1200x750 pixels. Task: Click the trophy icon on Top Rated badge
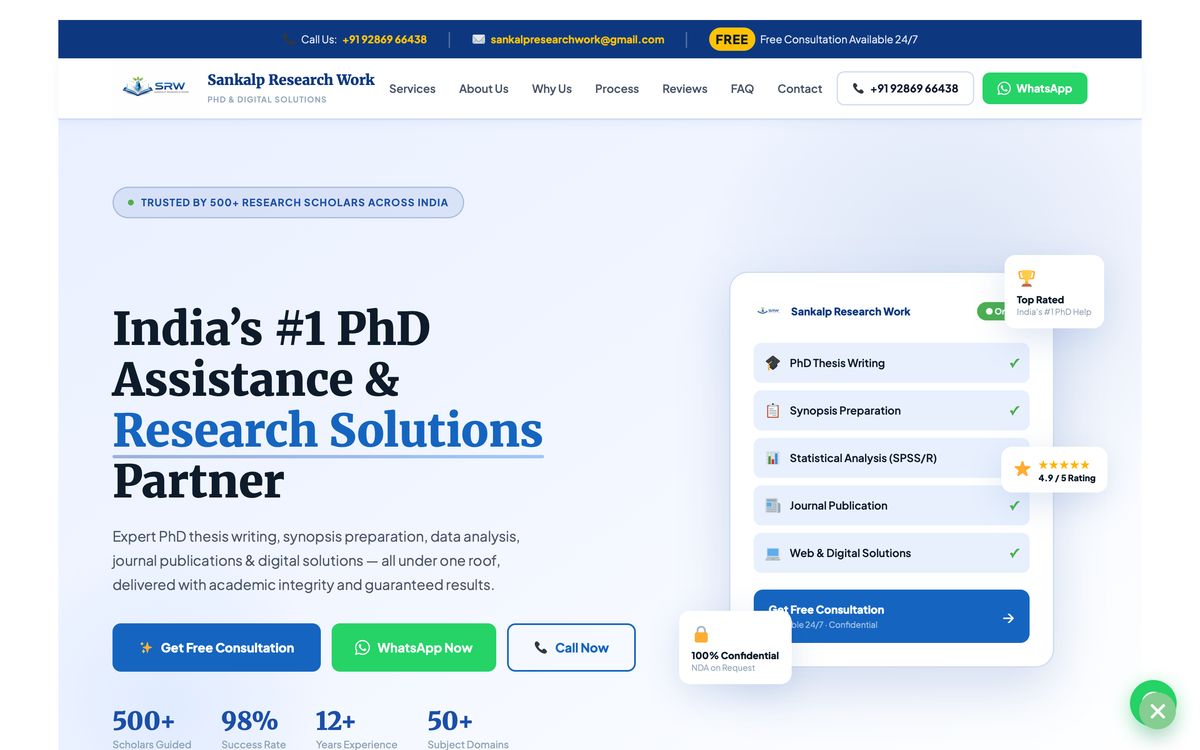pyautogui.click(x=1026, y=278)
